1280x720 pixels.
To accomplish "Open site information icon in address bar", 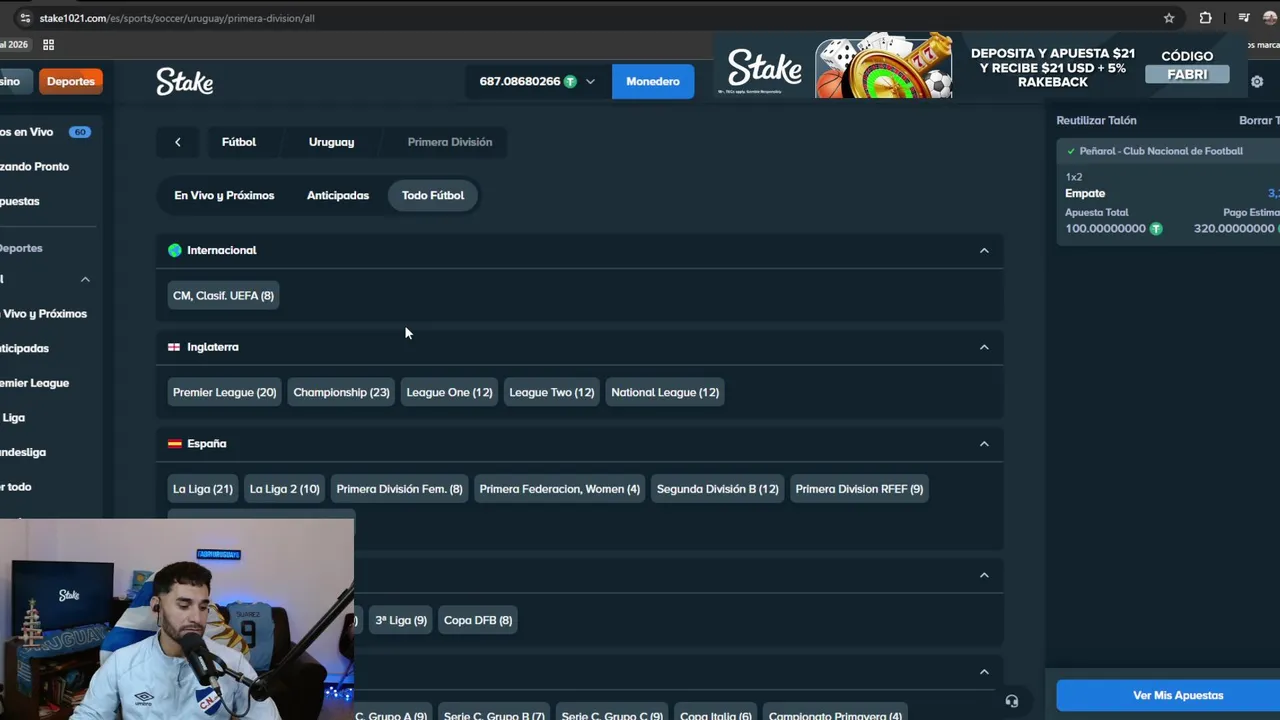I will point(24,18).
